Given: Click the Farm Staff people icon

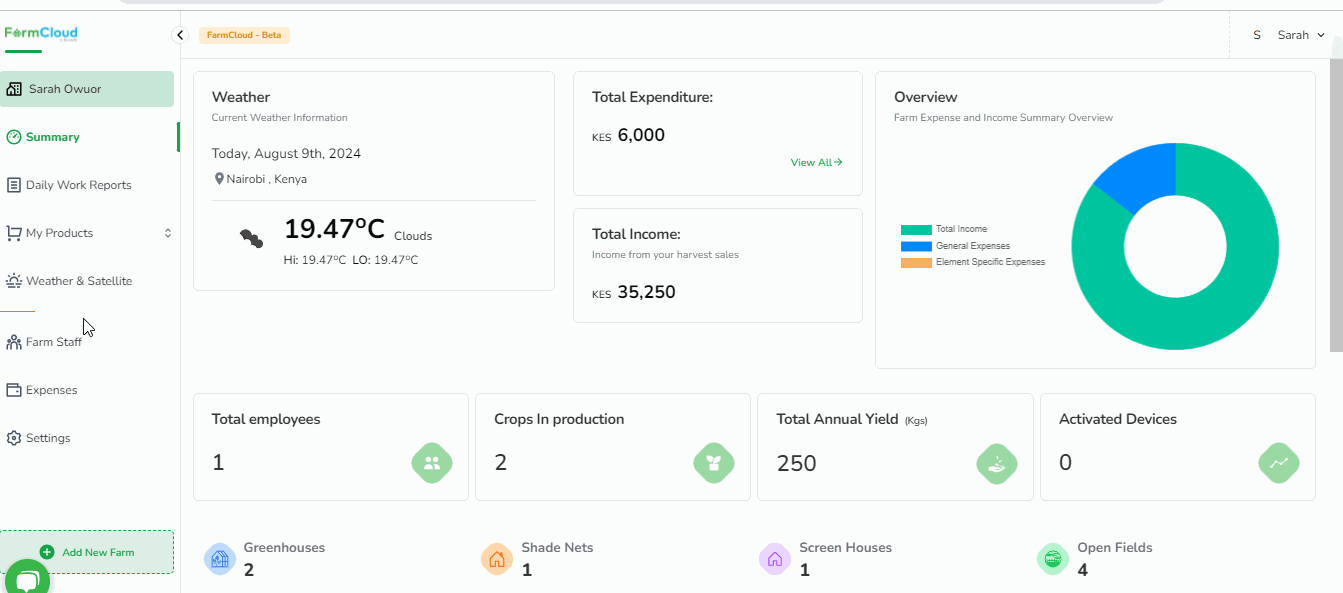Looking at the screenshot, I should click(x=14, y=342).
